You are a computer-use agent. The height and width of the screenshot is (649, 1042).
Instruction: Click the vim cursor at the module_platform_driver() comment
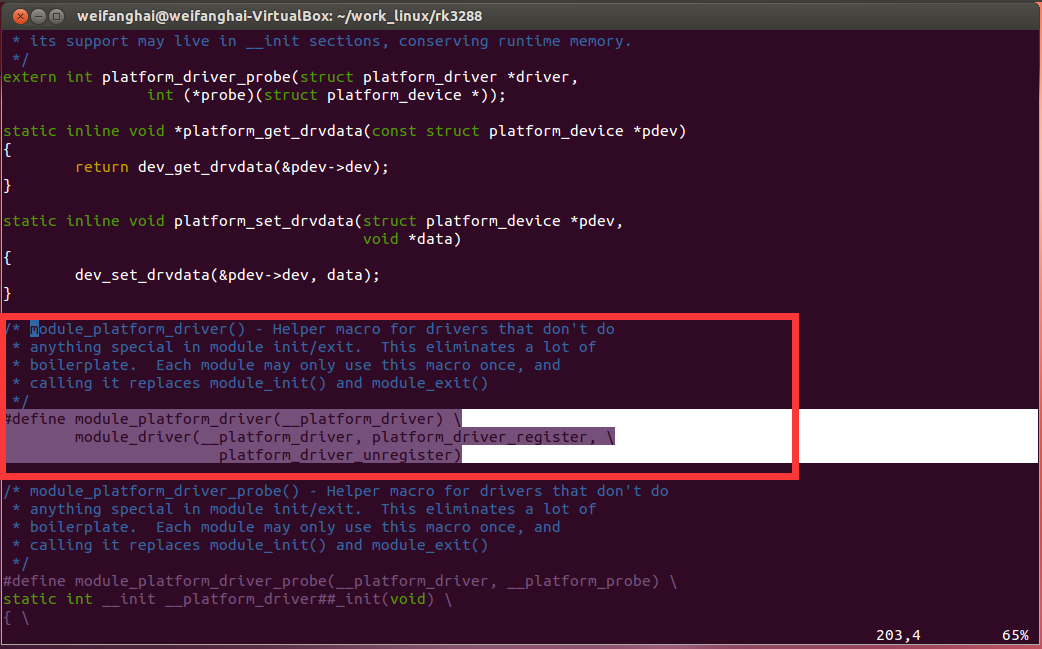[34, 329]
